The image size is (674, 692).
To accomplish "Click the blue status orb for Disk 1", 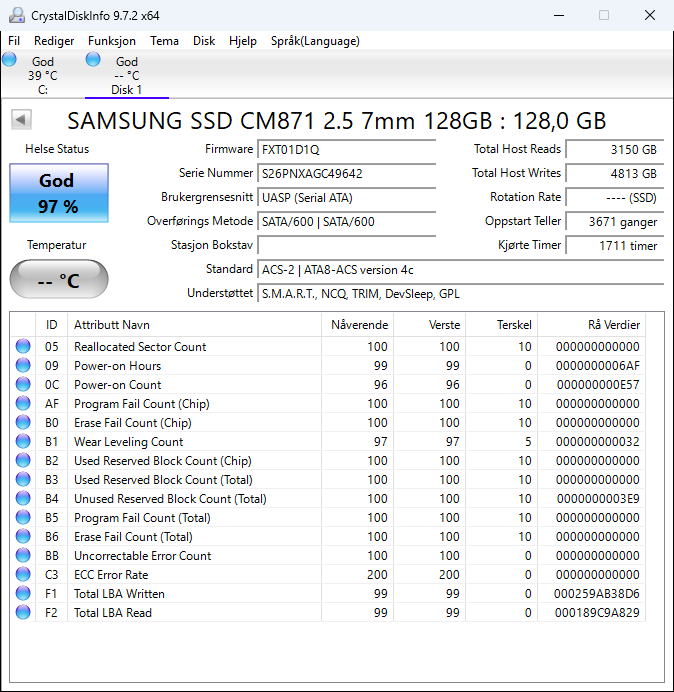I will pyautogui.click(x=93, y=59).
